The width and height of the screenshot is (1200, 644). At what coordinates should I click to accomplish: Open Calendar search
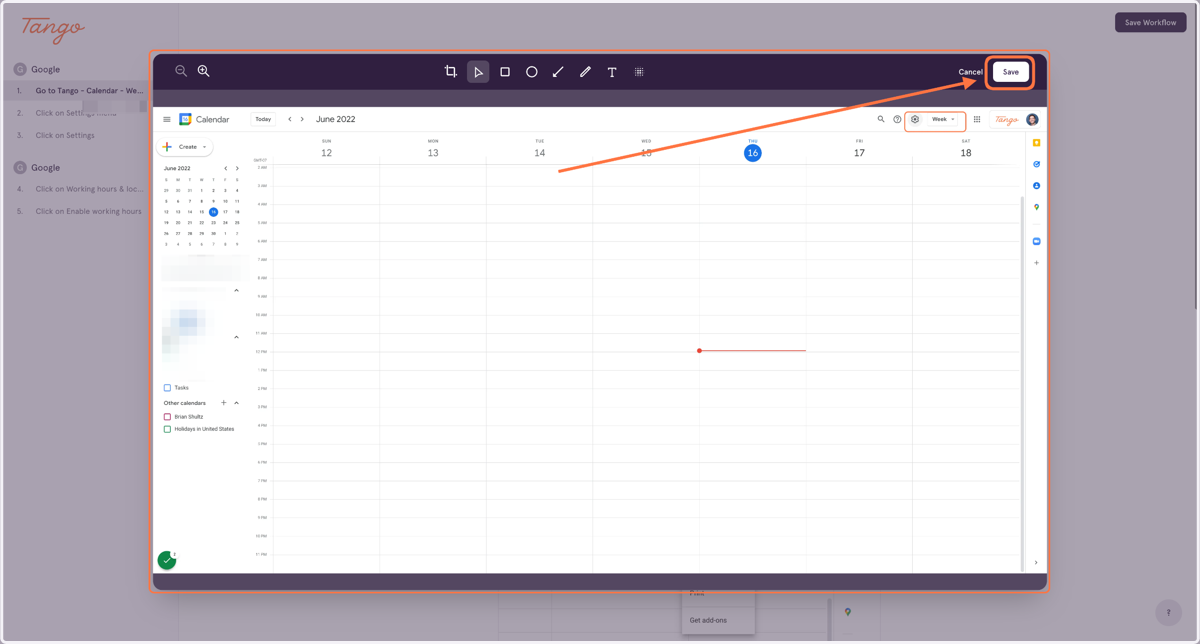[x=881, y=119]
